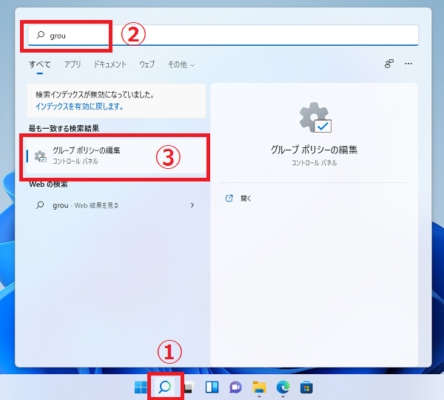Click the Search icon in the taskbar
Image resolution: width=444 pixels, height=400 pixels.
click(165, 387)
